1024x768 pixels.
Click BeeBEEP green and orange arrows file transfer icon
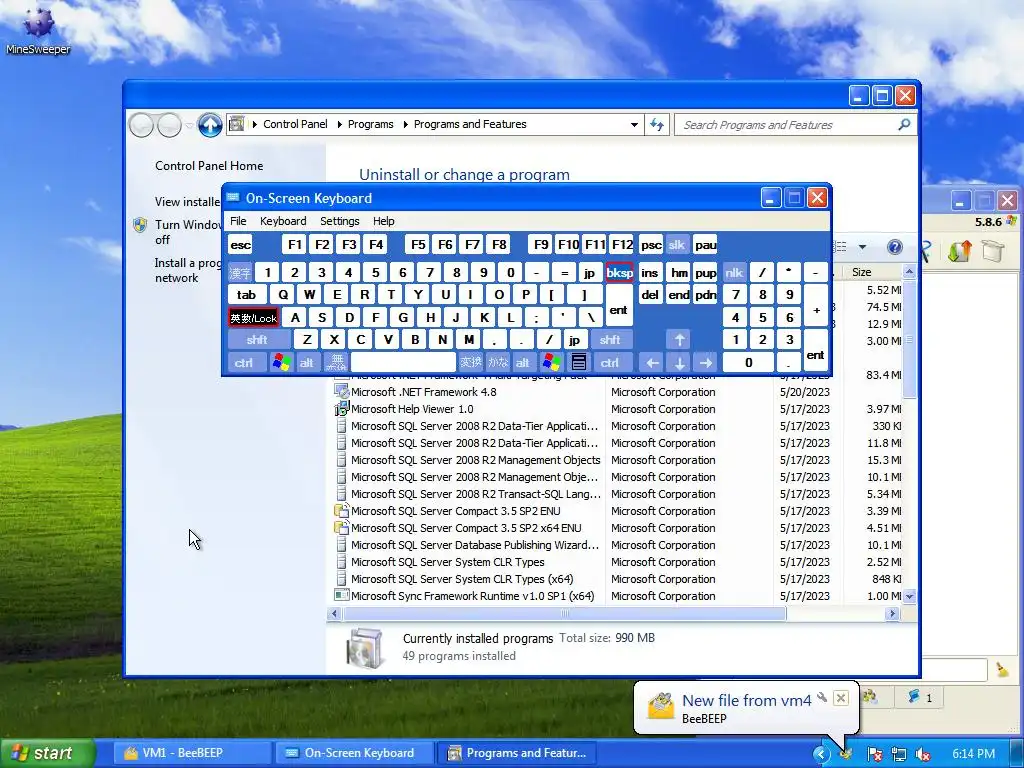point(959,251)
